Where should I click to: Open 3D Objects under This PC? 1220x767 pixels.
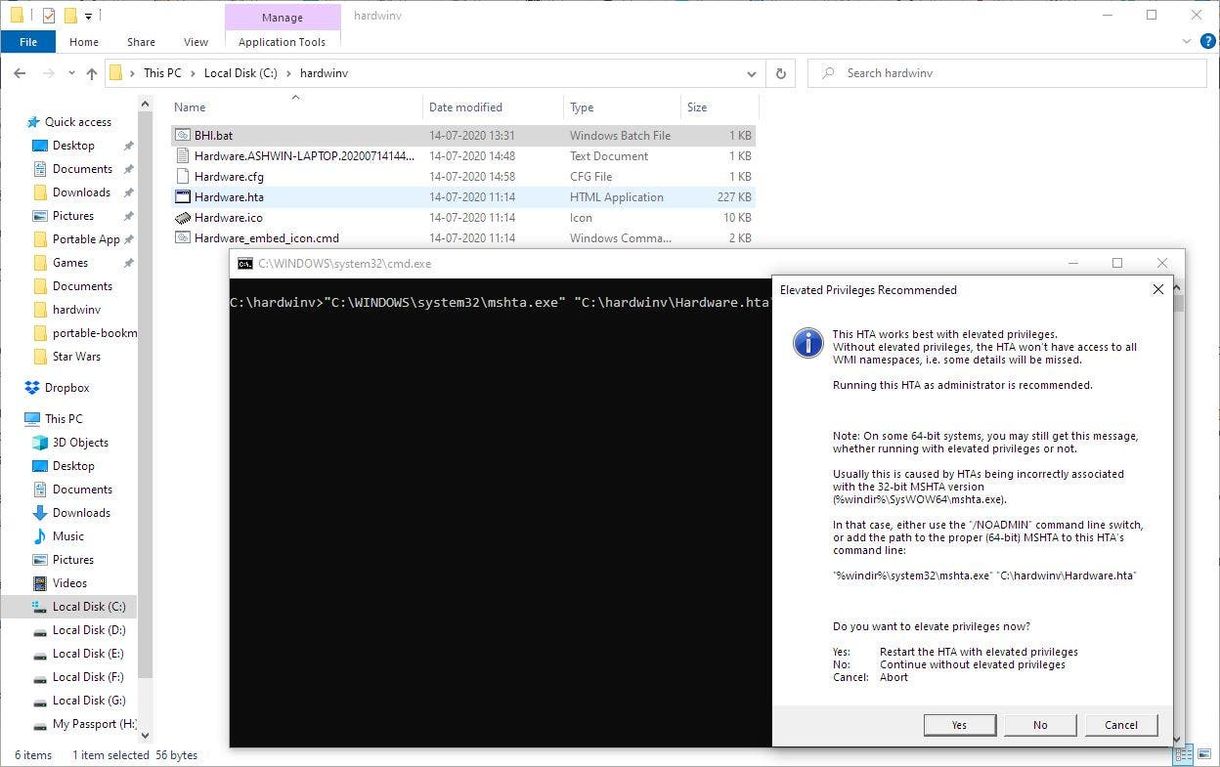tap(80, 442)
